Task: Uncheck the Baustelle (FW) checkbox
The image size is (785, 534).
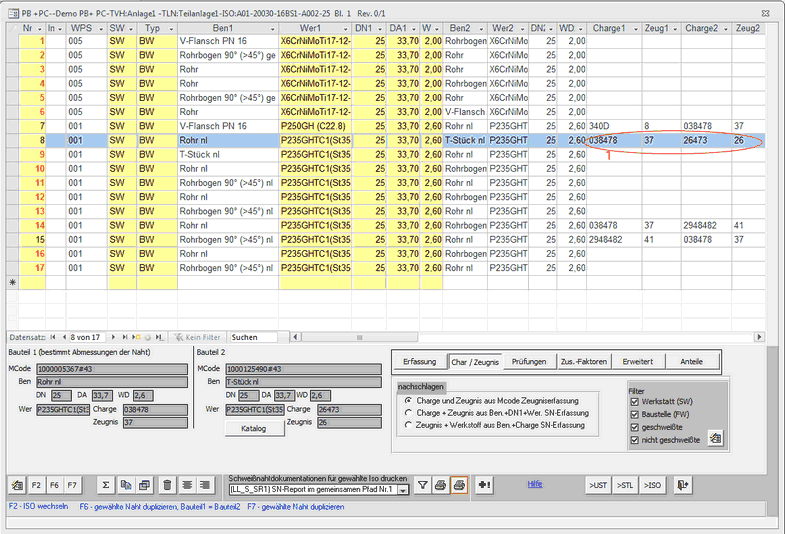Action: click(635, 414)
